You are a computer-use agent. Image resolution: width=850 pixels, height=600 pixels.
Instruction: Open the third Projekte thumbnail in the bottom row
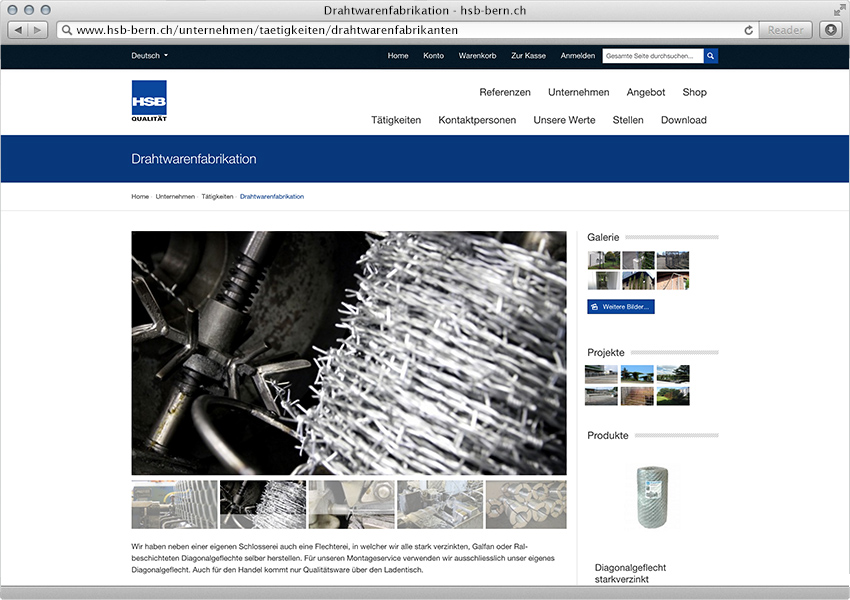(x=673, y=396)
